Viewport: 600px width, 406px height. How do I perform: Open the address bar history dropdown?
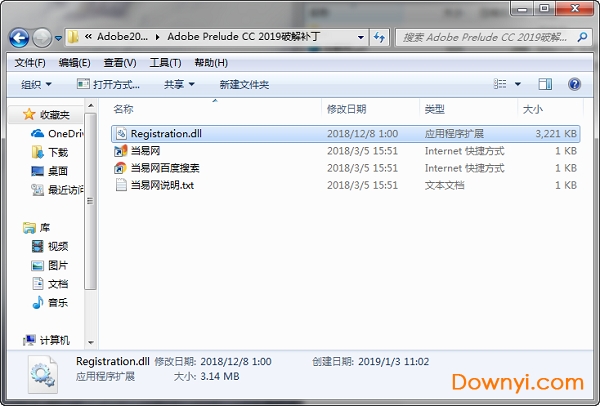[360, 38]
